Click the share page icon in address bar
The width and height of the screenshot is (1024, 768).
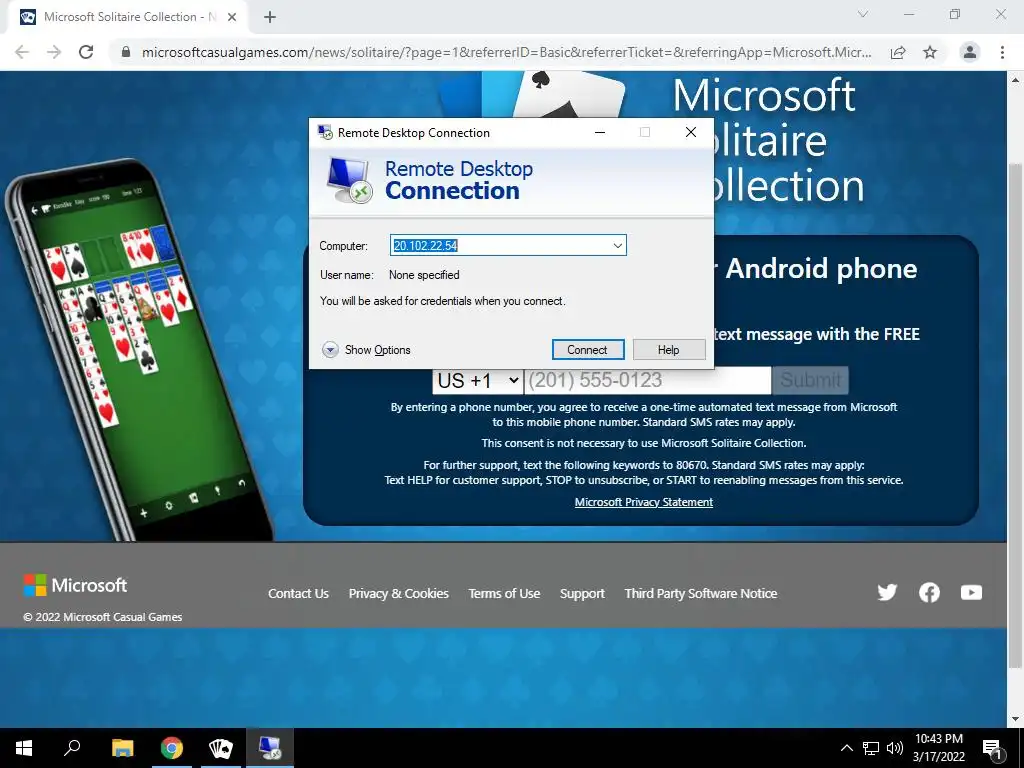click(898, 52)
